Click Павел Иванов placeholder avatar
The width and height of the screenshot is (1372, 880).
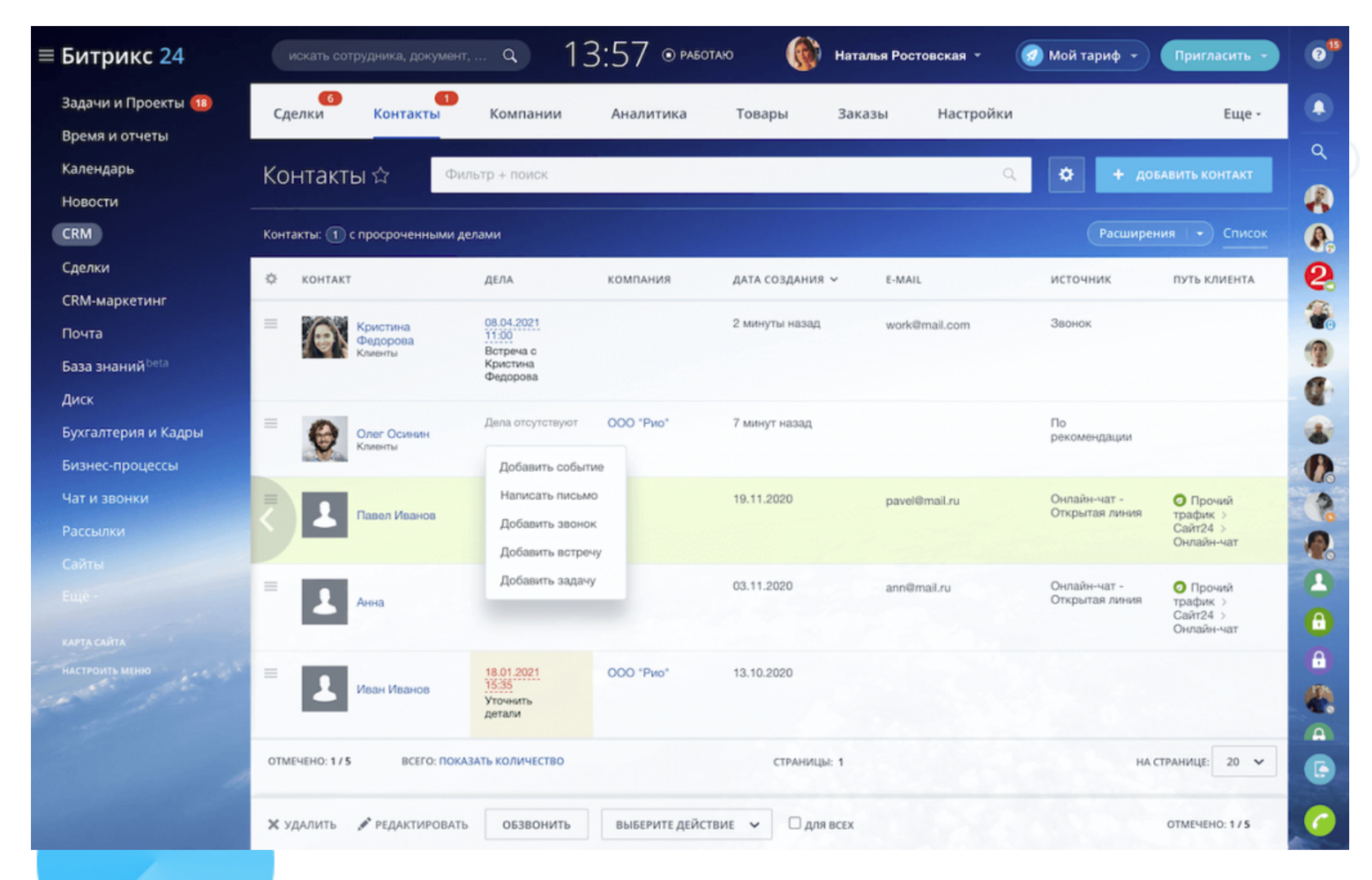[324, 514]
